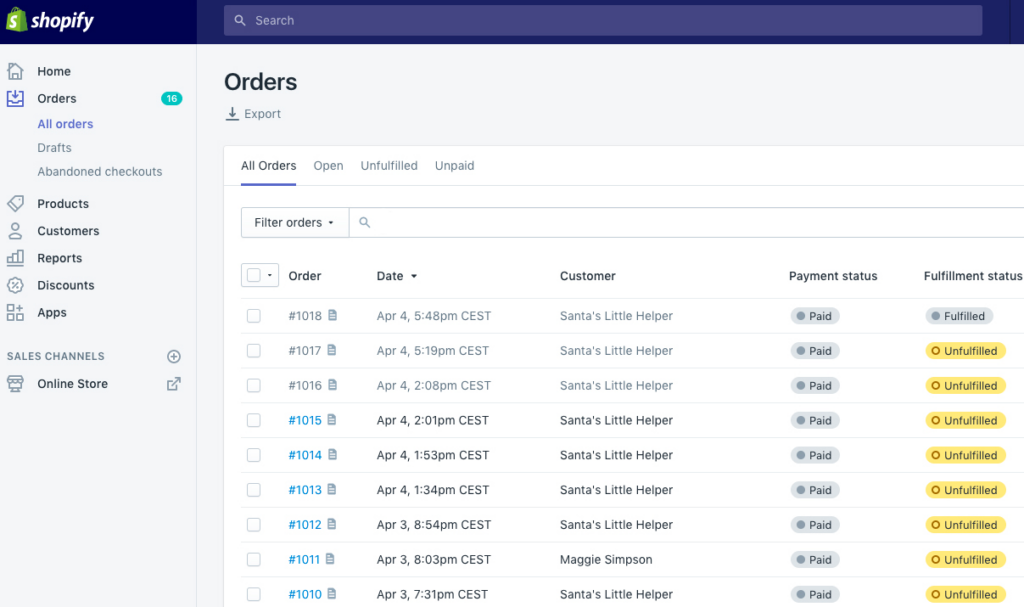Click the Customer column header
1024x607 pixels.
tap(588, 276)
